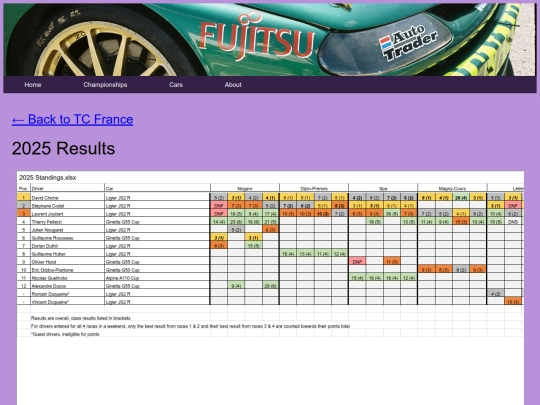
Task: Open the Championships menu item
Action: tap(105, 85)
